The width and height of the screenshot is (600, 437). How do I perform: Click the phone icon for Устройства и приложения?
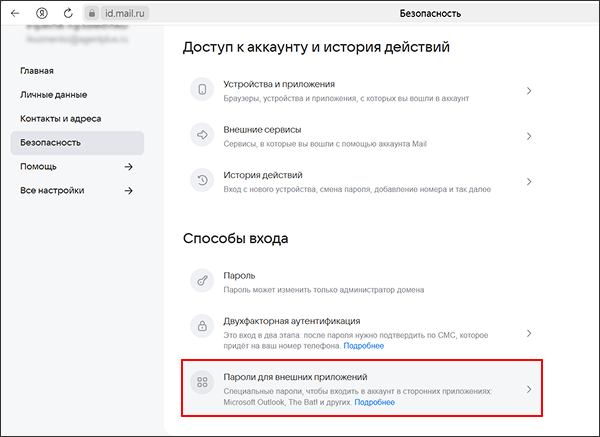(x=202, y=90)
